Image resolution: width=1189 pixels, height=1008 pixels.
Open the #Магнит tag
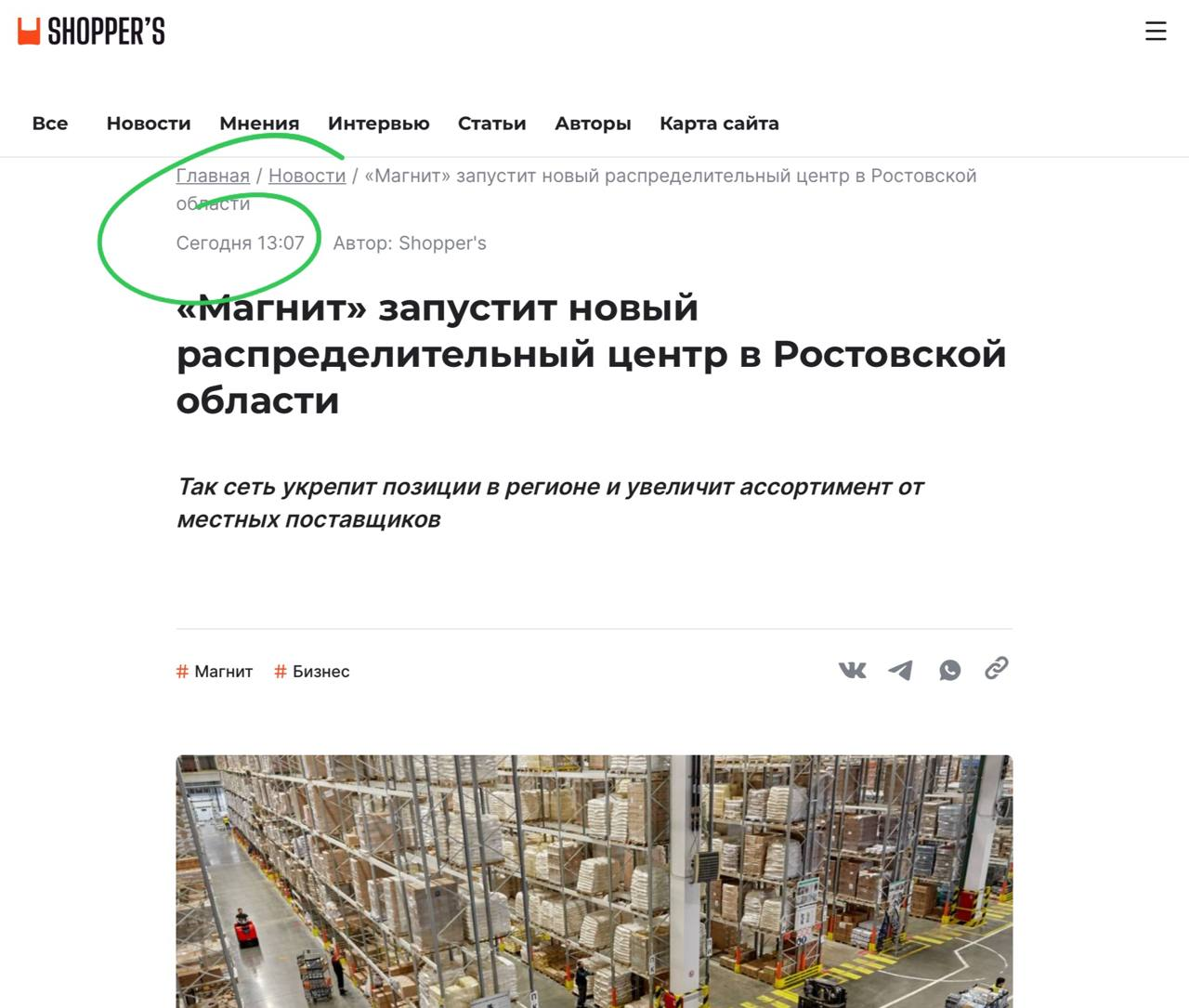(x=215, y=672)
